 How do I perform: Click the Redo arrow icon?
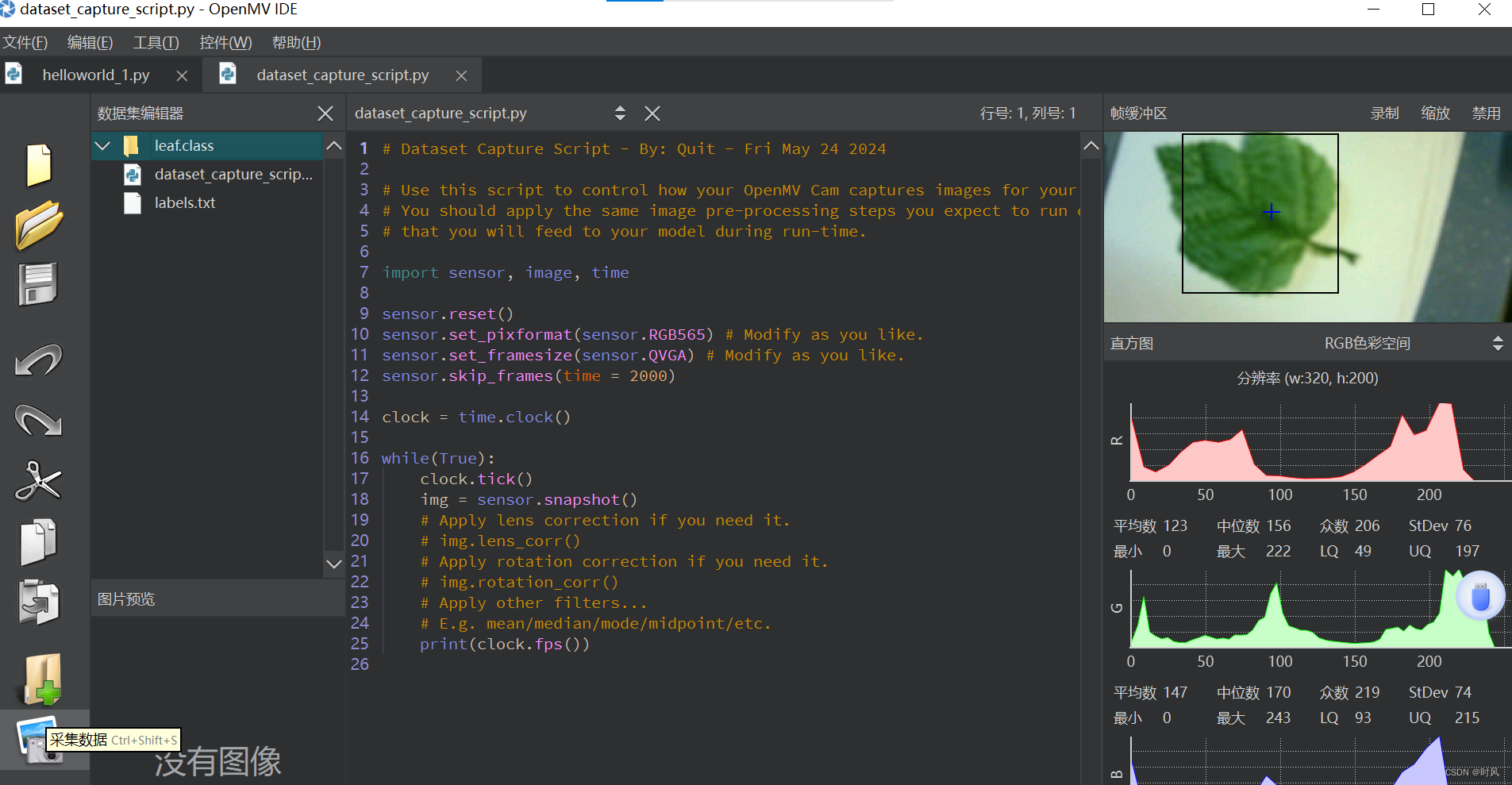[38, 420]
